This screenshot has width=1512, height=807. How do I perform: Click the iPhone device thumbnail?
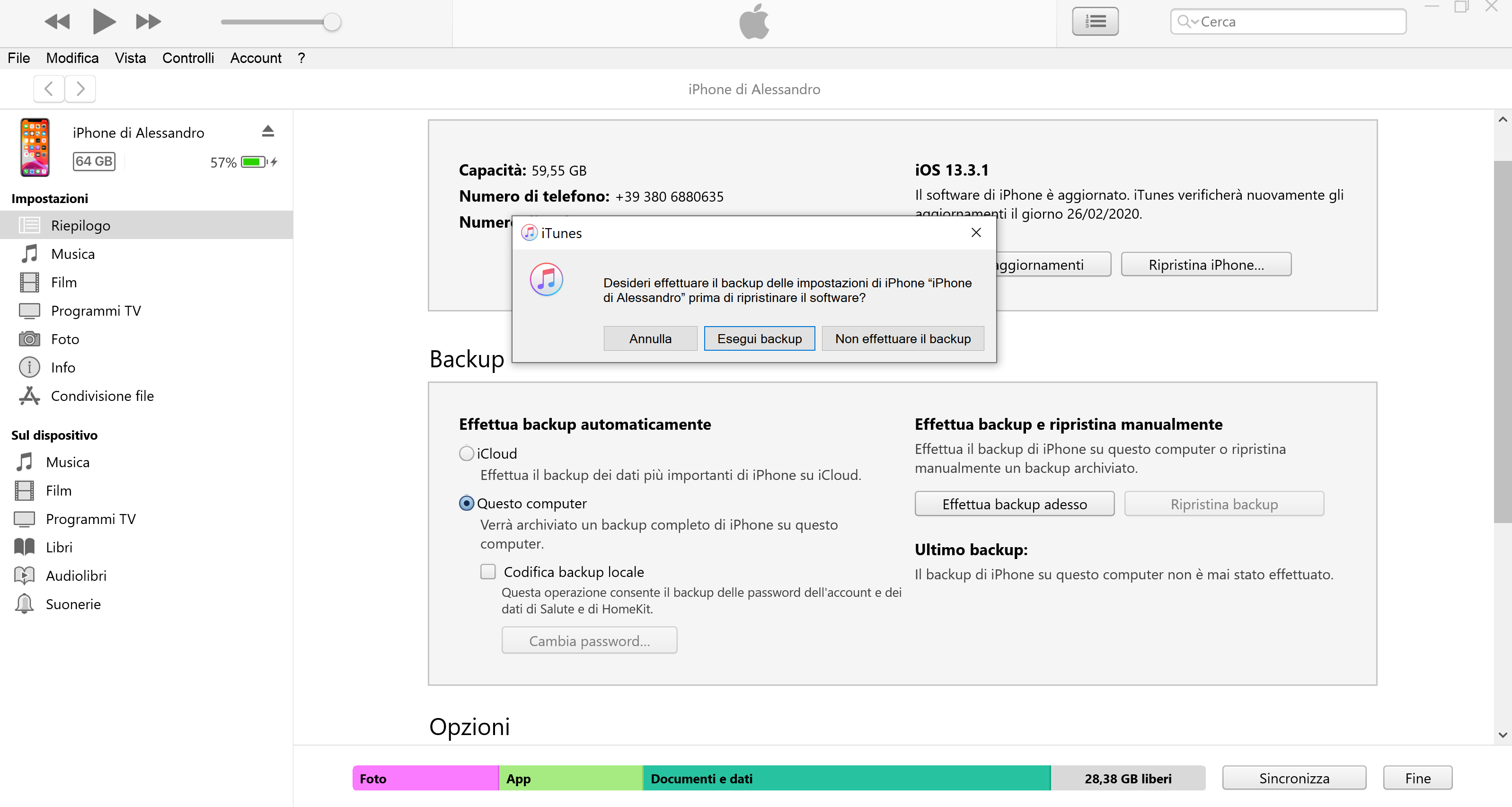coord(35,147)
